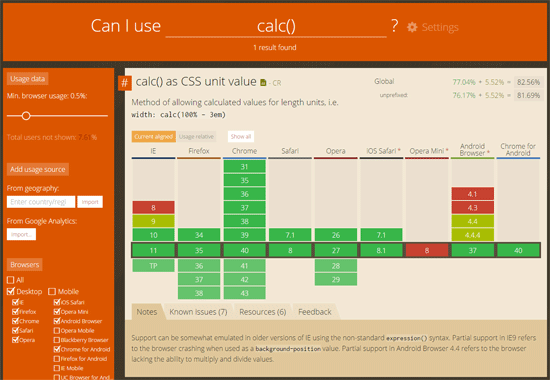Click the Chrome column header
This screenshot has height=380, width=550.
244,151
